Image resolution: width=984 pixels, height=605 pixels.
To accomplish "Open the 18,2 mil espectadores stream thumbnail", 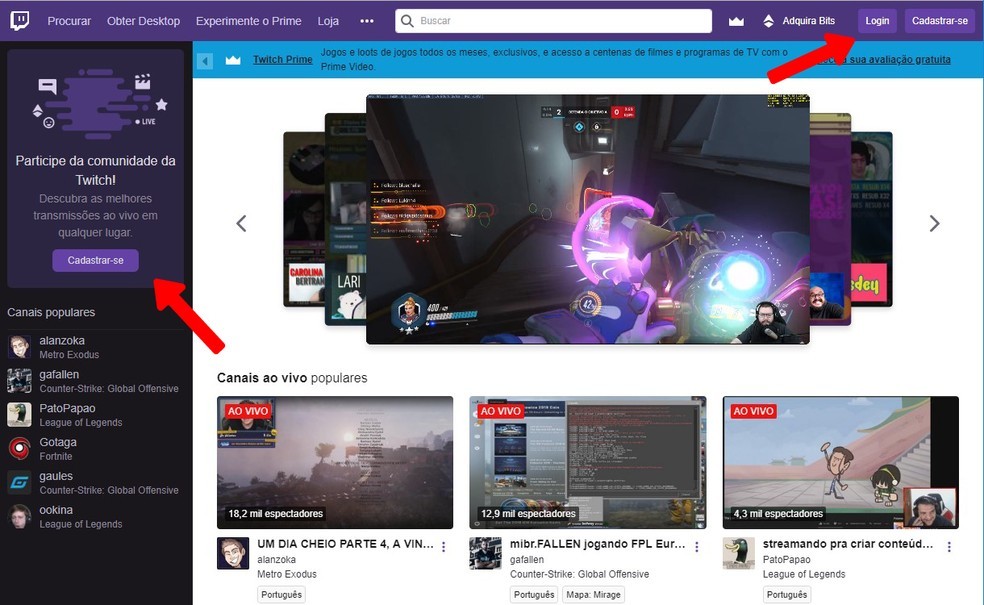I will coord(335,463).
